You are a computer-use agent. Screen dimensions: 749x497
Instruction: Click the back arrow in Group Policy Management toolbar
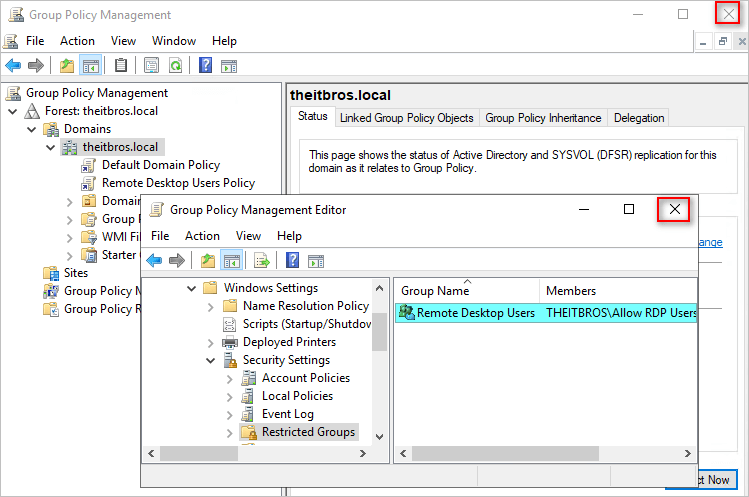click(13, 66)
